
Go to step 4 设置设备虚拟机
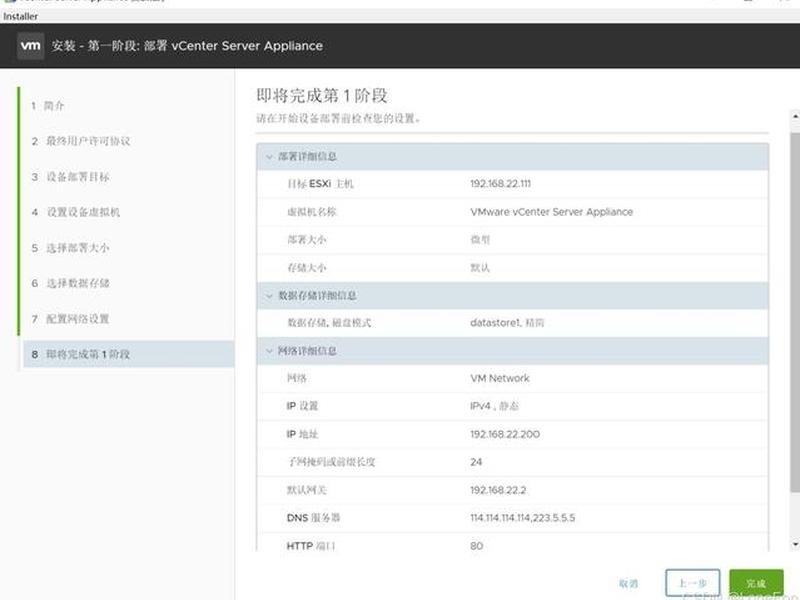pyautogui.click(x=76, y=212)
